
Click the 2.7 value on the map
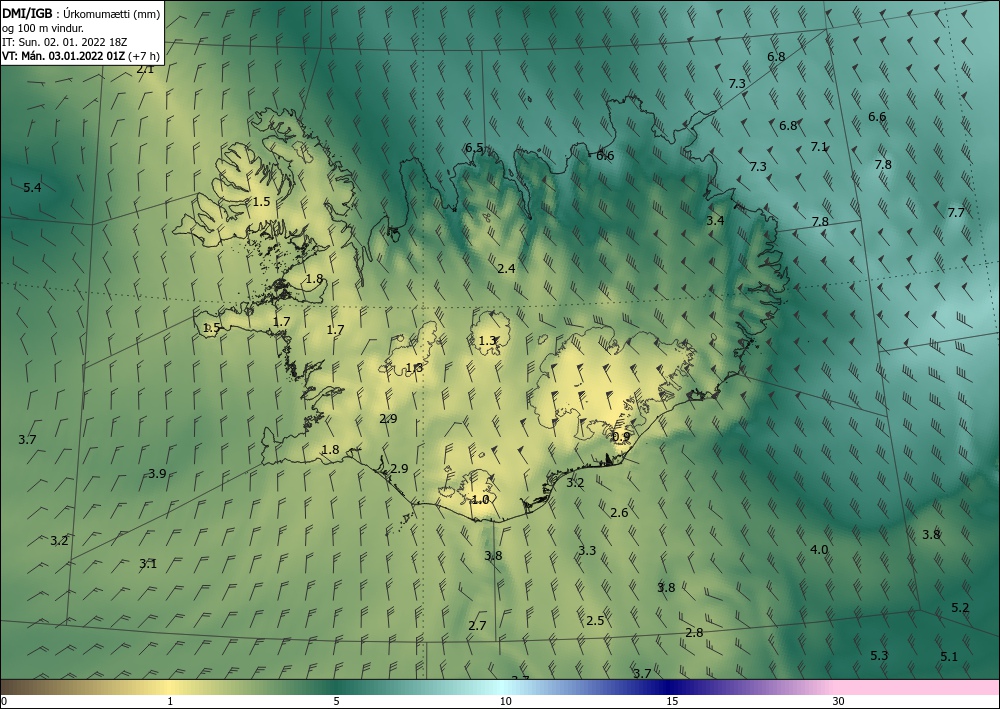click(x=477, y=625)
